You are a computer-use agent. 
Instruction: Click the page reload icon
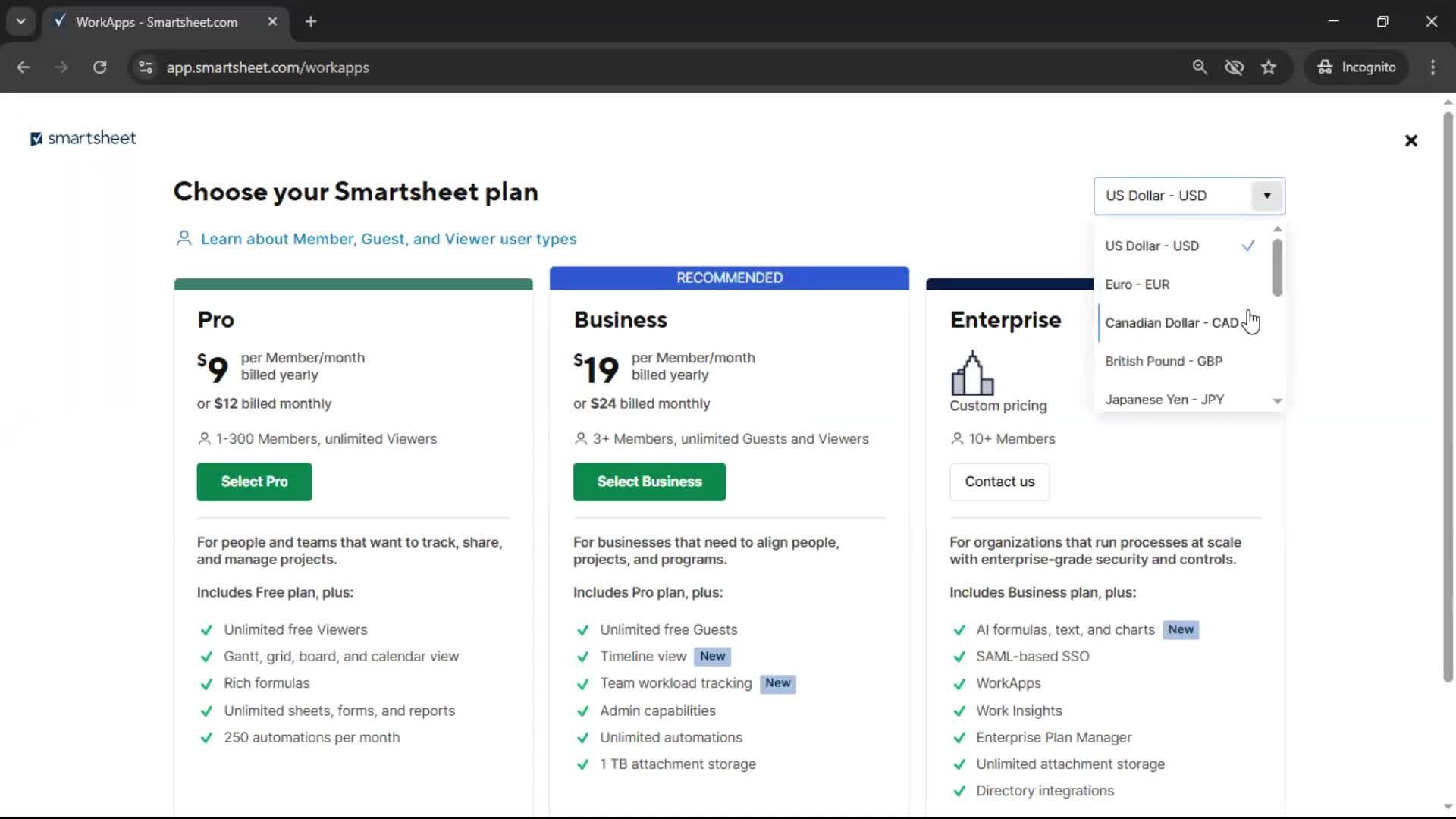99,67
